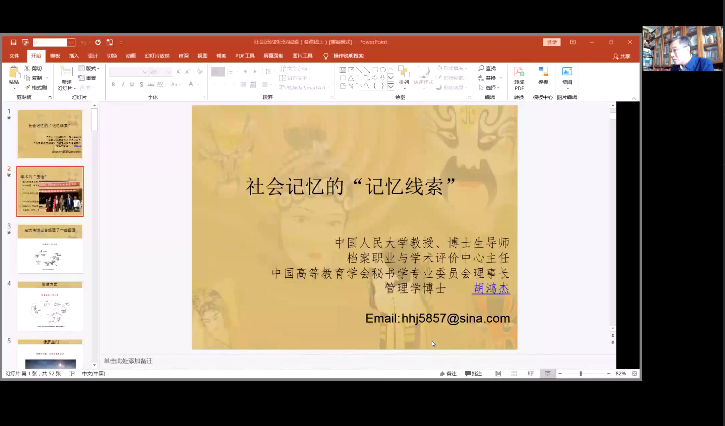This screenshot has height=426, width=725.
Task: Select slide 1 thumbnail
Action: click(50, 134)
